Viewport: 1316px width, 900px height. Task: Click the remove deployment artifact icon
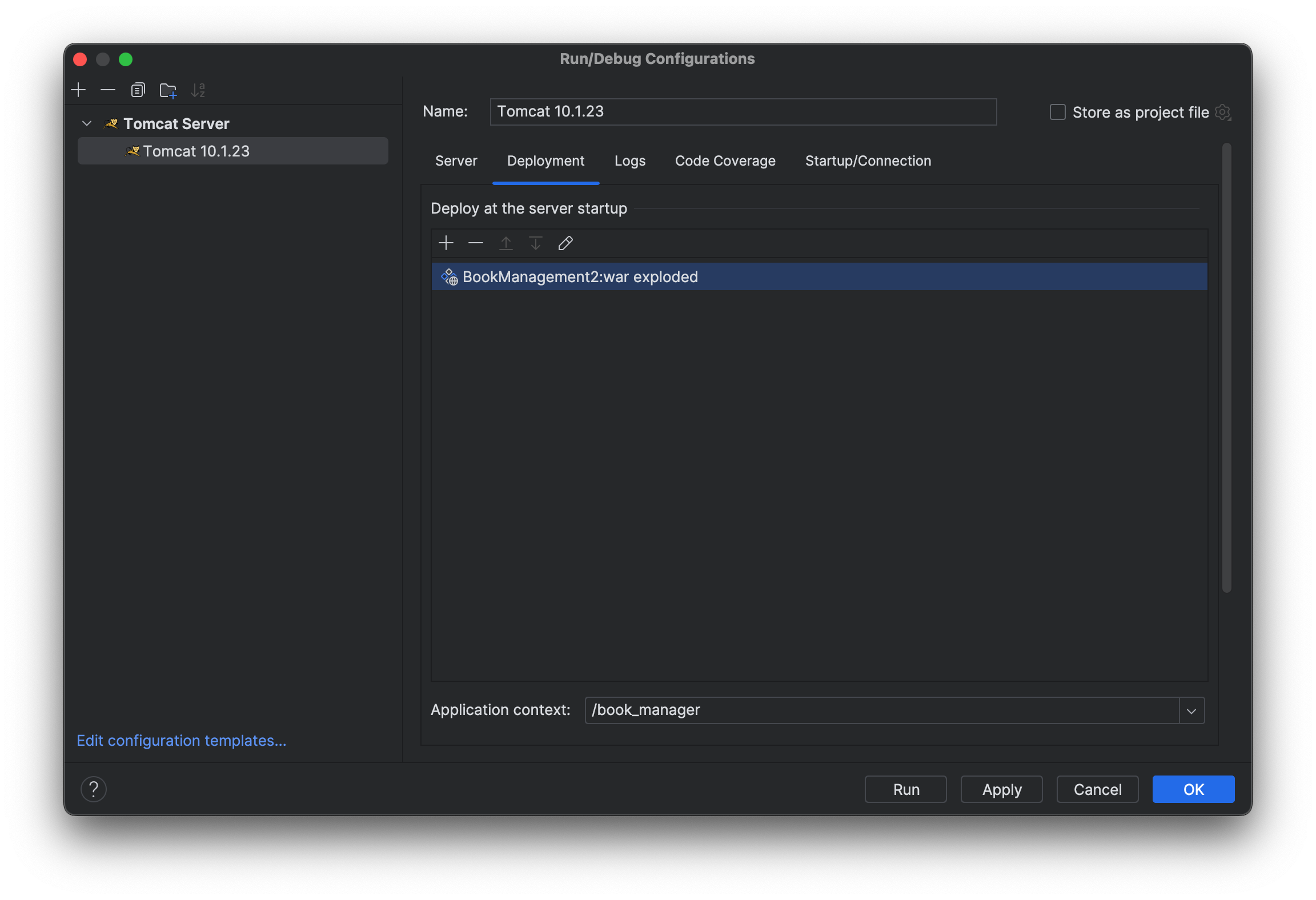point(475,243)
